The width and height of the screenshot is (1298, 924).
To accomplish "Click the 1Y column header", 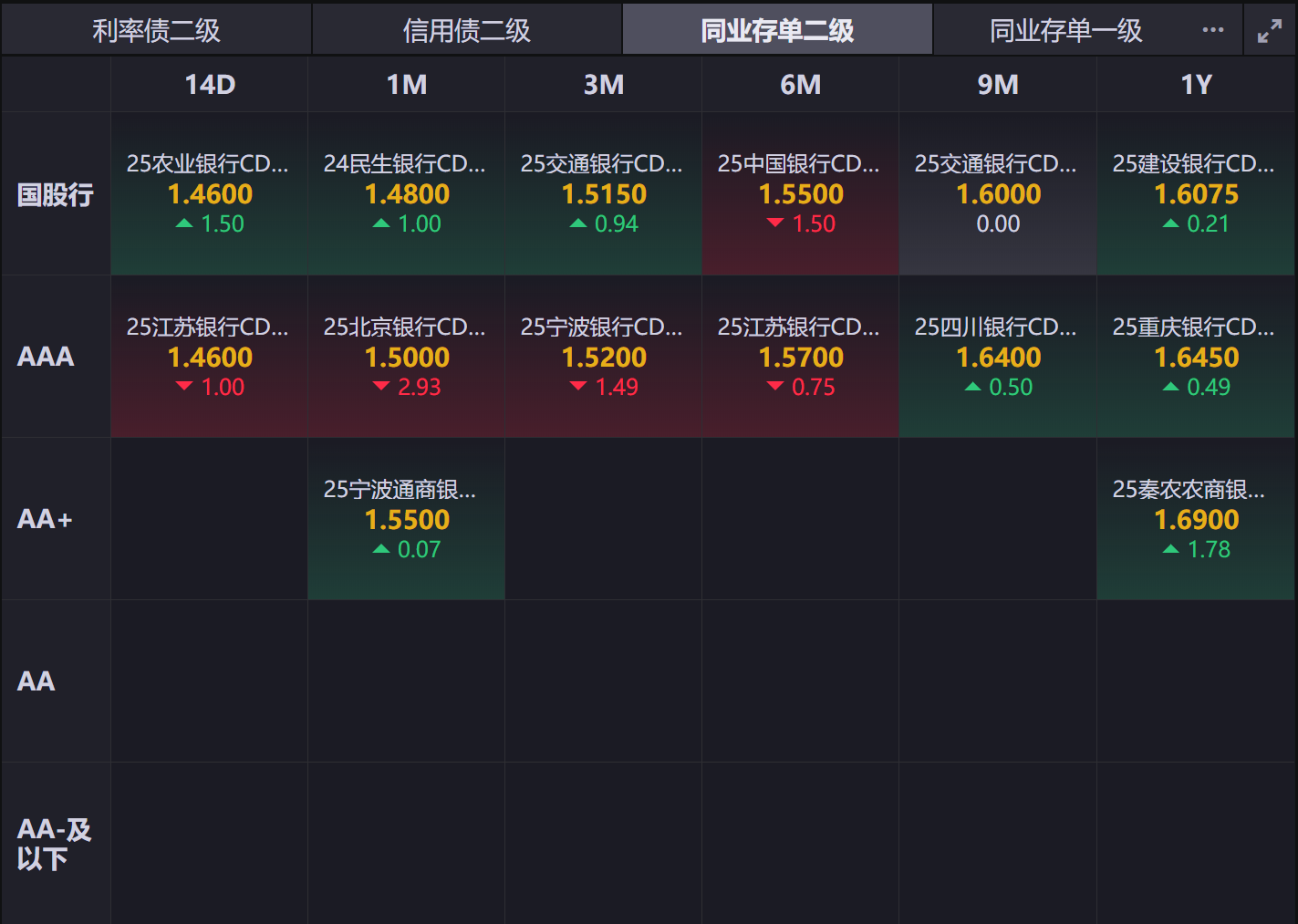I will (x=1196, y=85).
